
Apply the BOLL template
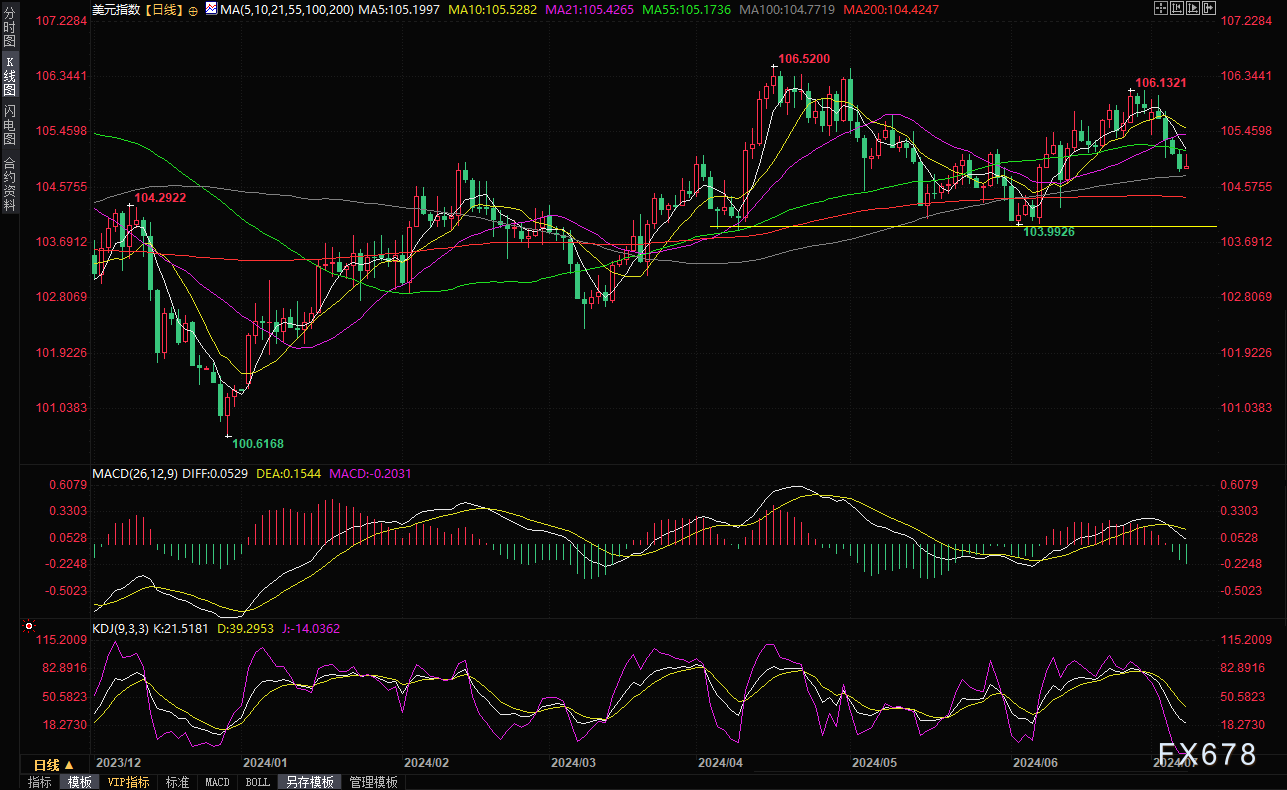click(x=257, y=782)
